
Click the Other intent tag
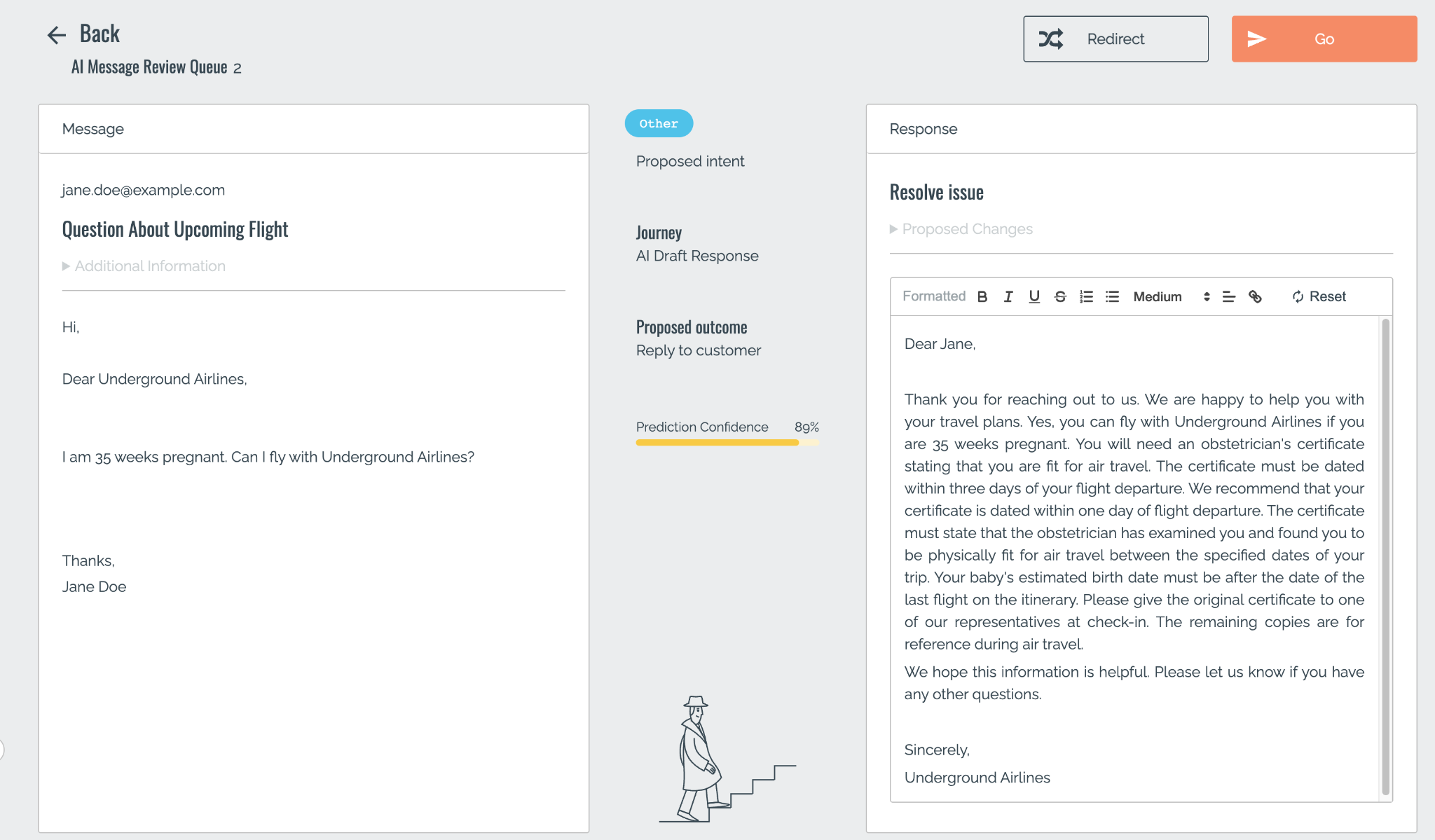tap(659, 123)
